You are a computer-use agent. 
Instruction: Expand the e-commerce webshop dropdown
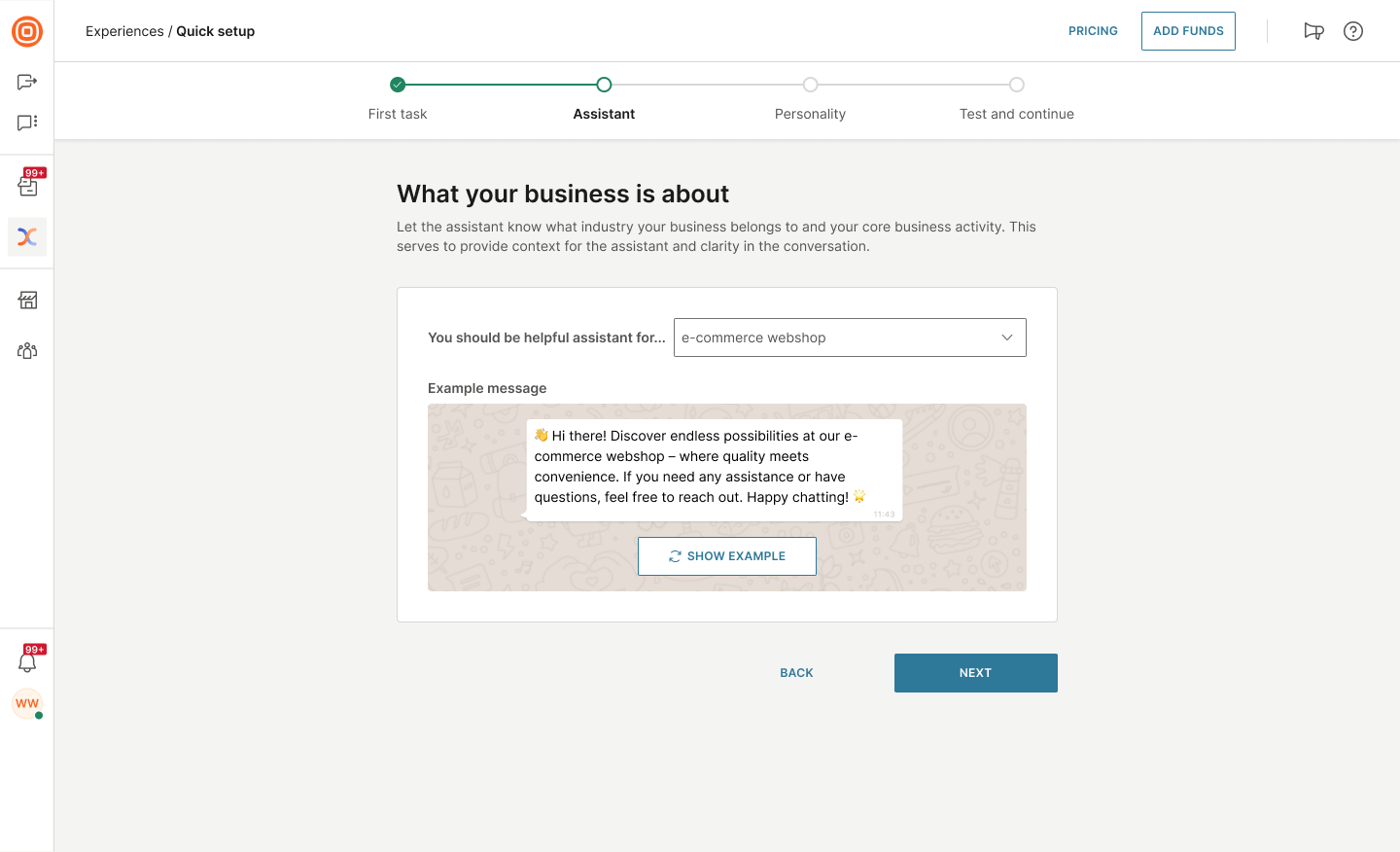click(850, 337)
